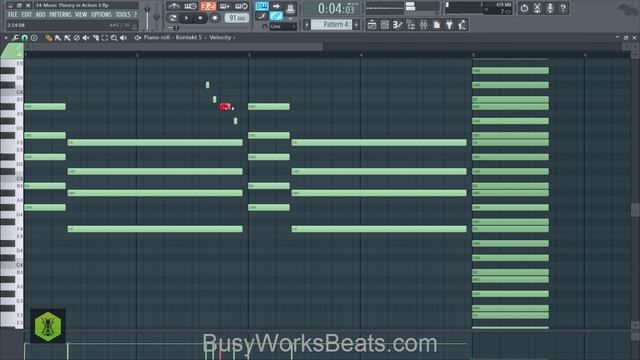
Task: Open the TOOLS menu
Action: pos(123,14)
